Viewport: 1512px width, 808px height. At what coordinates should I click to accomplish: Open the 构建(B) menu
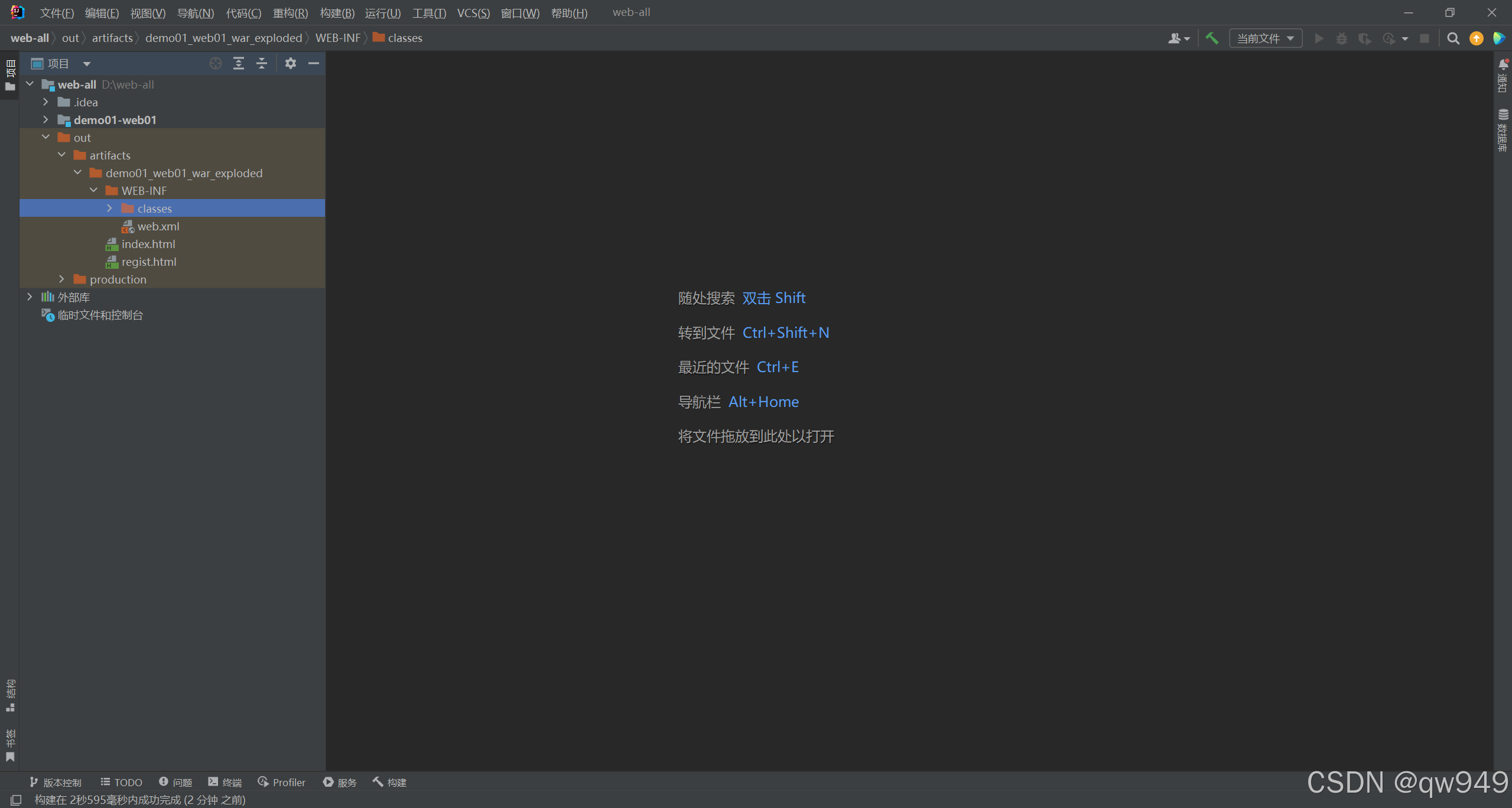pyautogui.click(x=337, y=13)
